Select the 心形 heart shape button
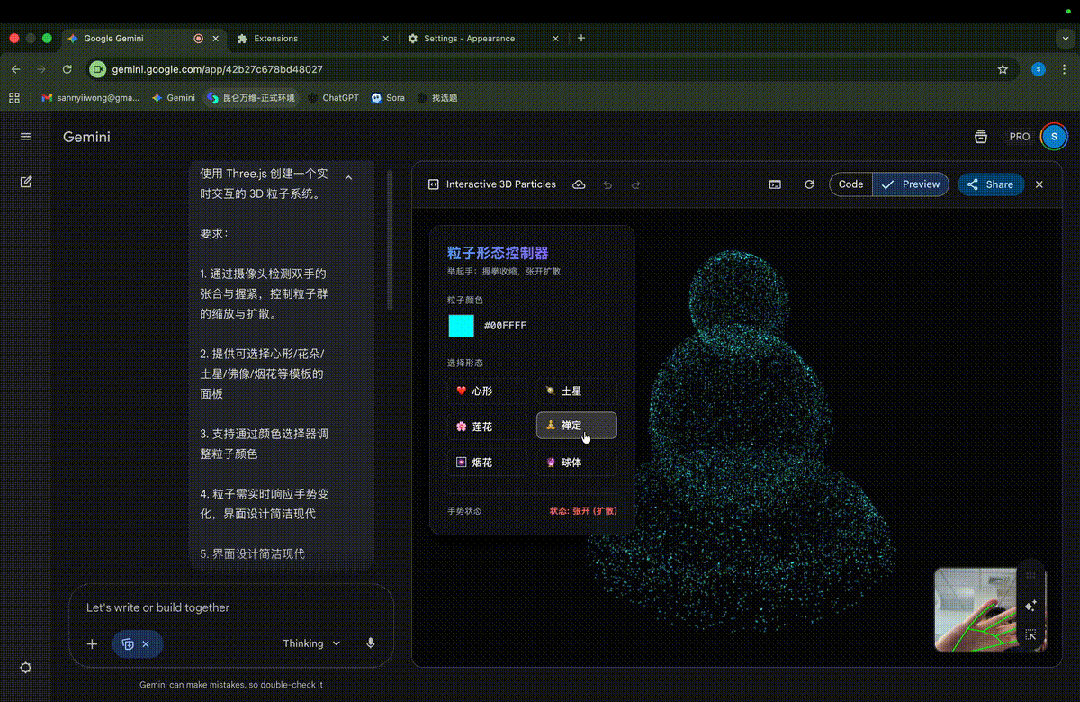 [x=475, y=391]
